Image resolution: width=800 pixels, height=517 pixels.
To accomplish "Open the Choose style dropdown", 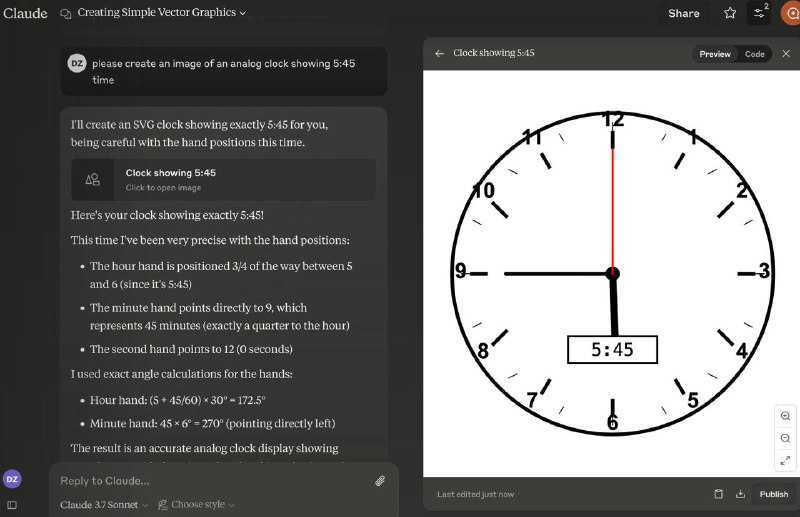I will (196, 505).
